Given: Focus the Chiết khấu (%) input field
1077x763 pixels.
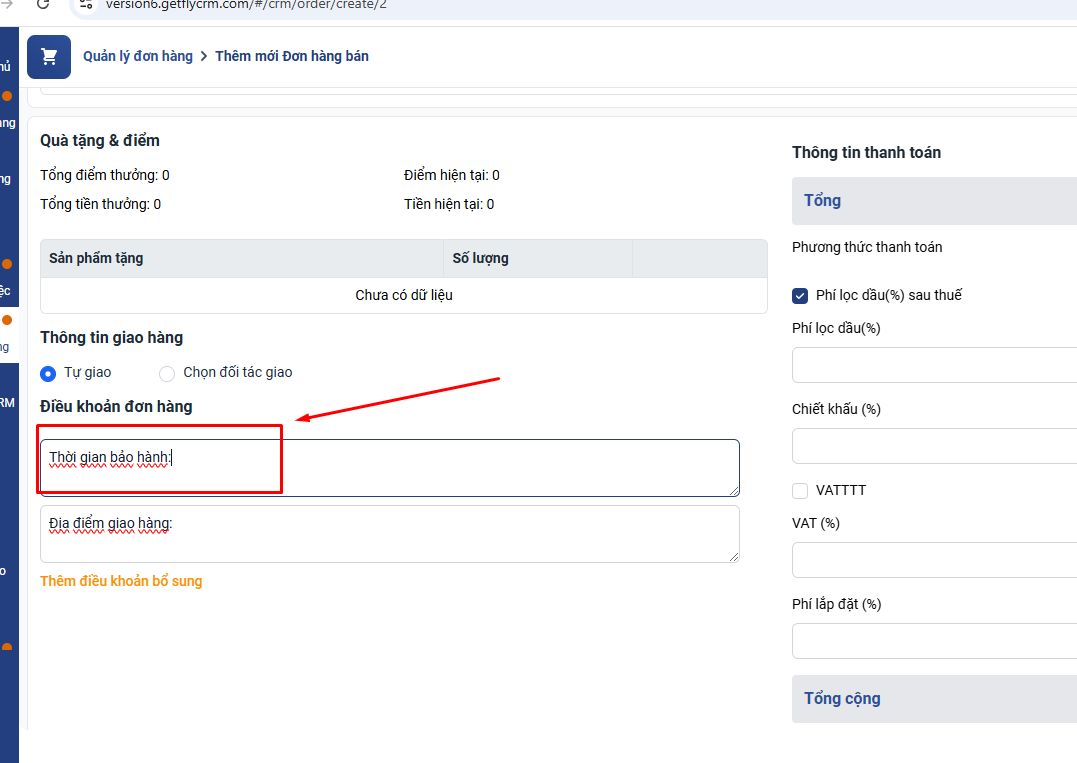Looking at the screenshot, I should click(934, 446).
